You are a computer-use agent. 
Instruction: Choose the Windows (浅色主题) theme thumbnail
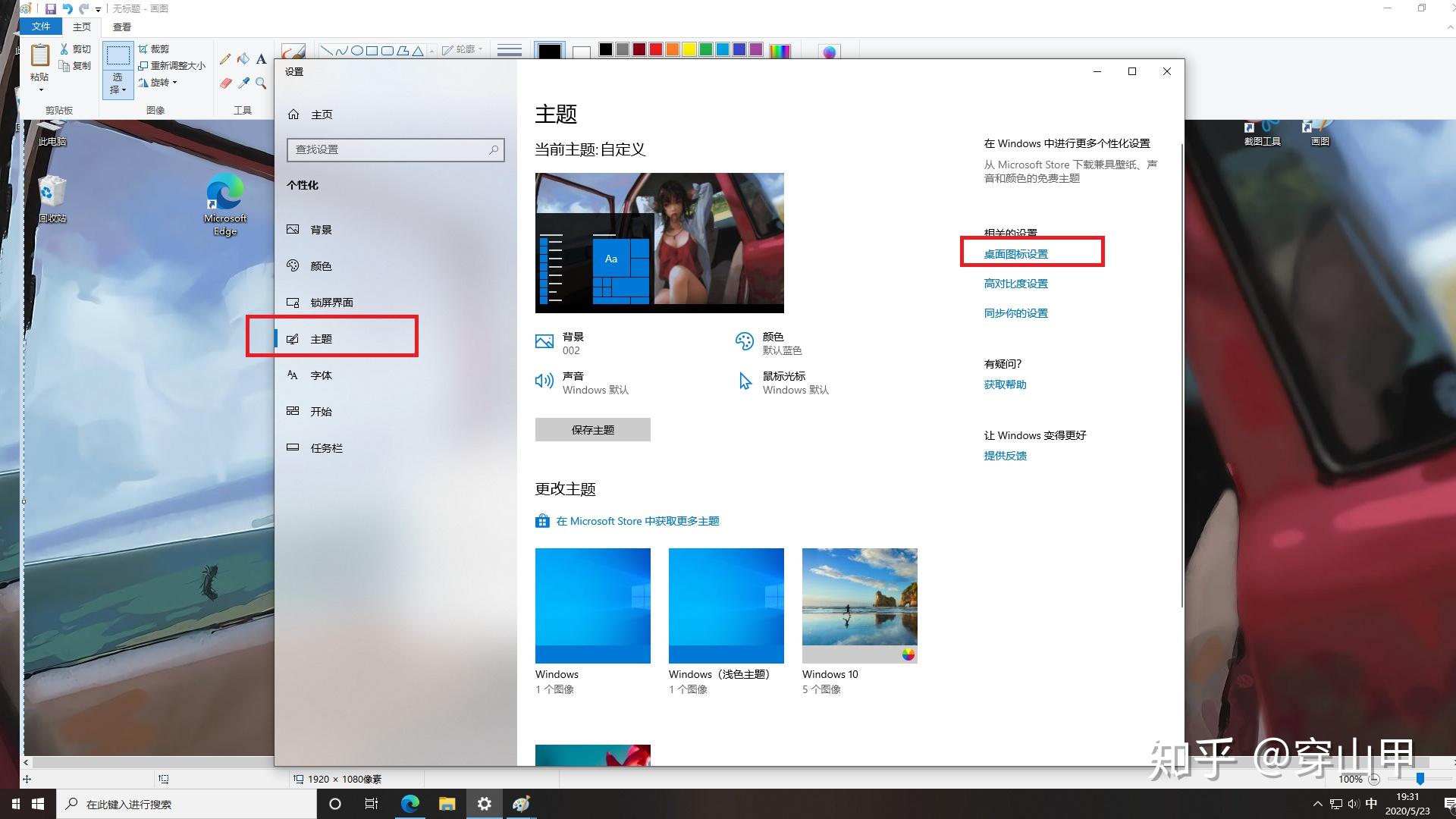point(726,606)
